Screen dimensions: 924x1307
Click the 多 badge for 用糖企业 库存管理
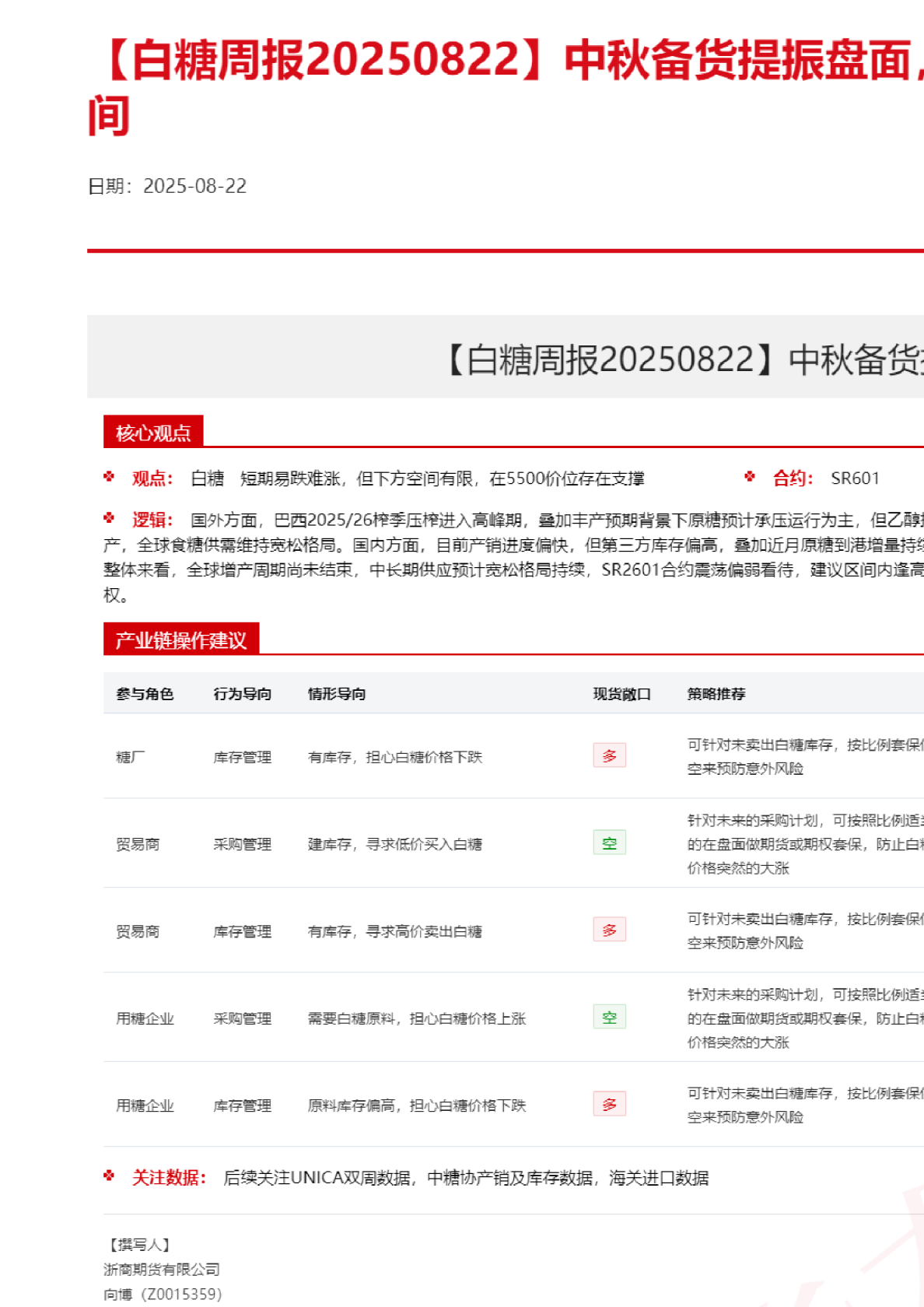pyautogui.click(x=609, y=1104)
